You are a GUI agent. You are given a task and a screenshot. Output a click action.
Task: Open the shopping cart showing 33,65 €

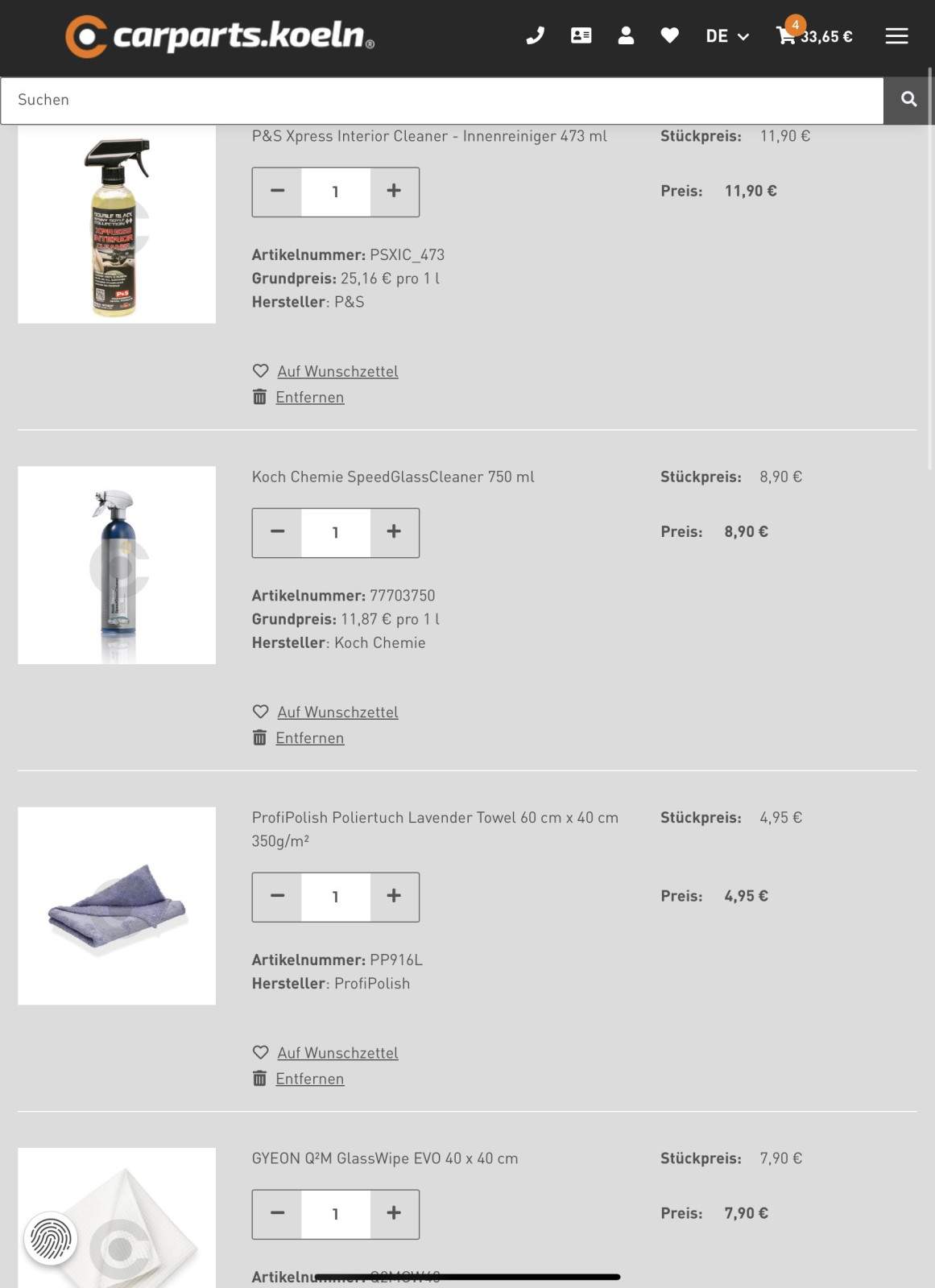814,34
